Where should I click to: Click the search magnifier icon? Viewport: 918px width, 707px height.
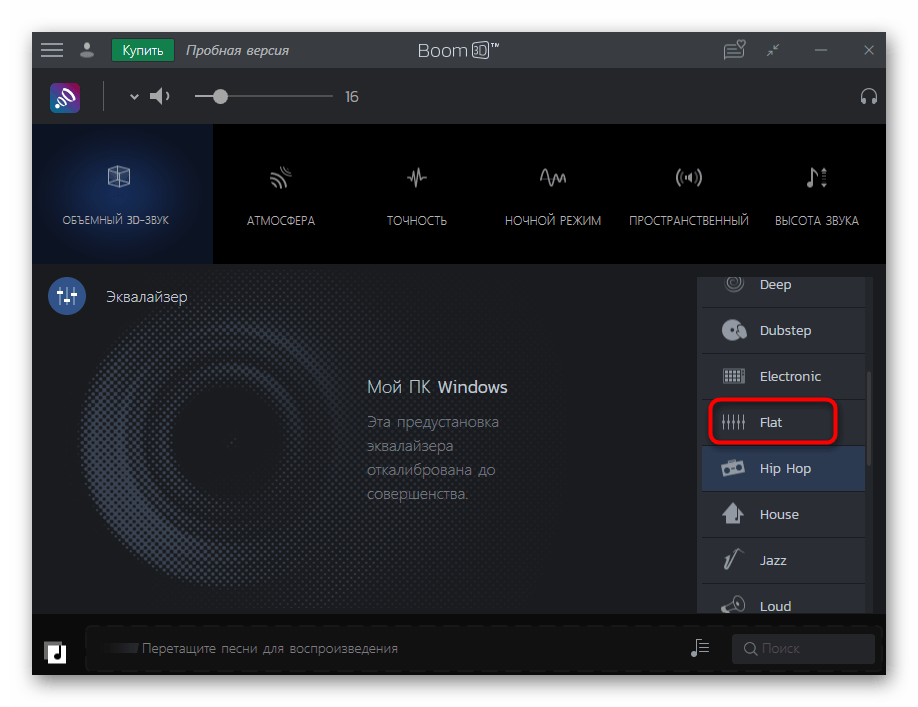[750, 648]
